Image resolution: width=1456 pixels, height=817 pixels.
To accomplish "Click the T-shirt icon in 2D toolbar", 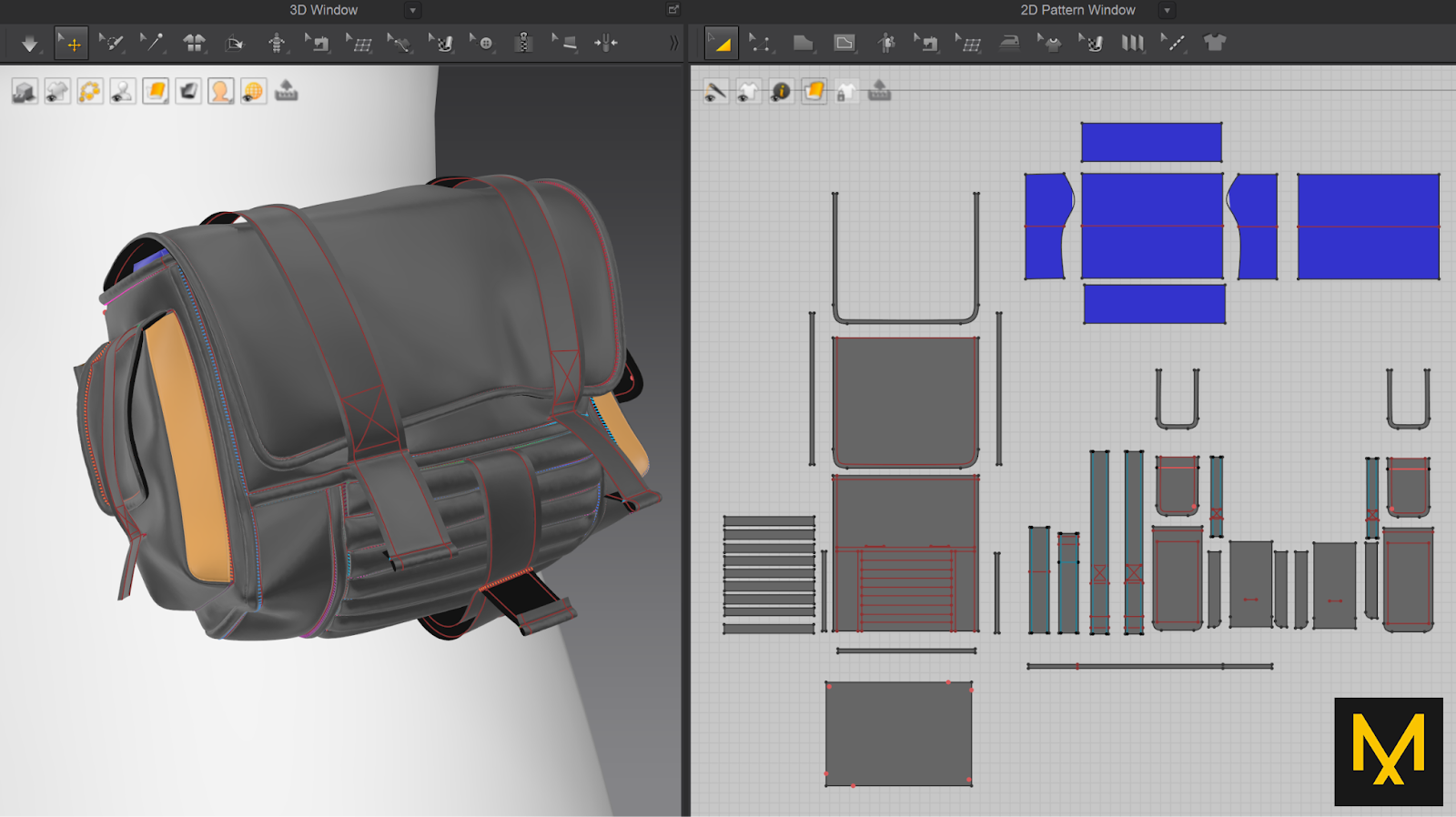I will point(1214,43).
